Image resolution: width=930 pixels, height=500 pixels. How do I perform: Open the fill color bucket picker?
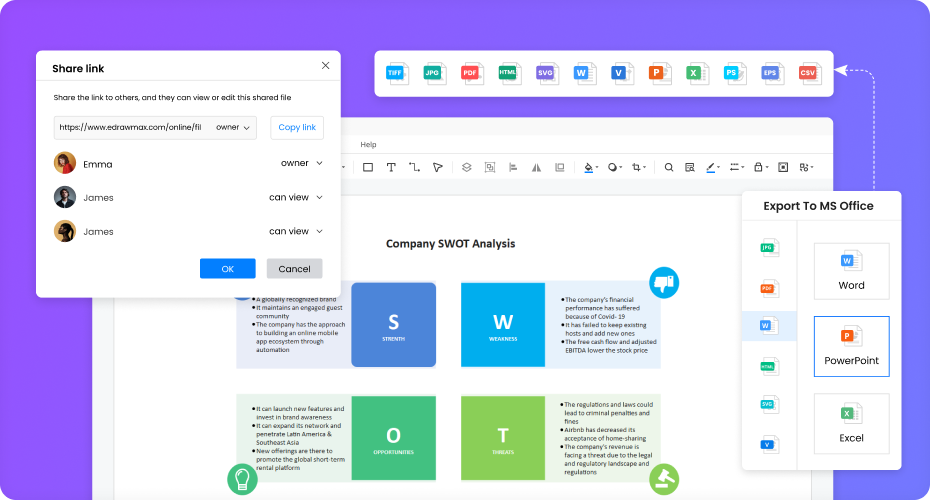tap(590, 168)
